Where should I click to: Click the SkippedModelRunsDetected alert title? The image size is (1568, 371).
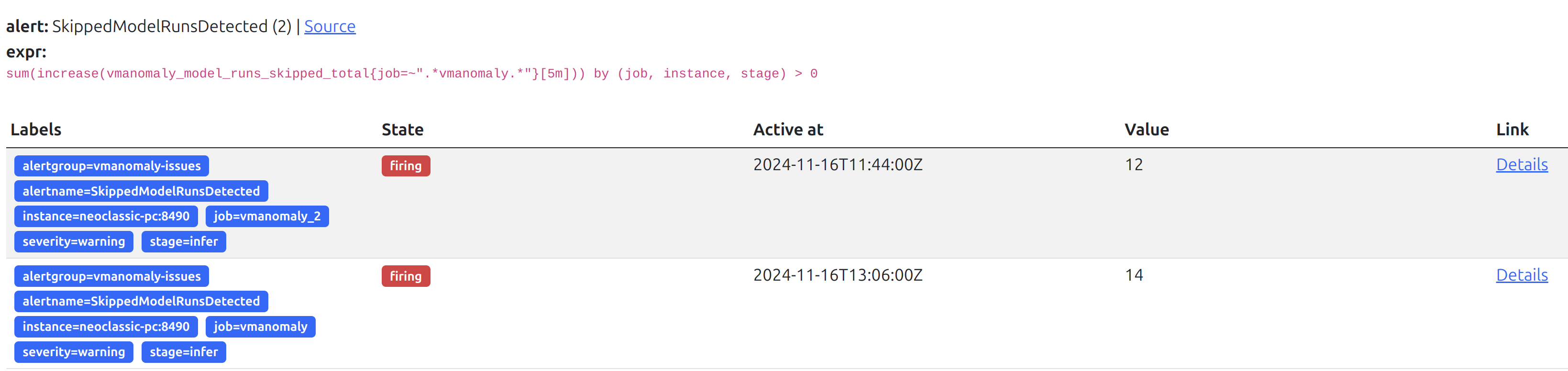tap(159, 27)
